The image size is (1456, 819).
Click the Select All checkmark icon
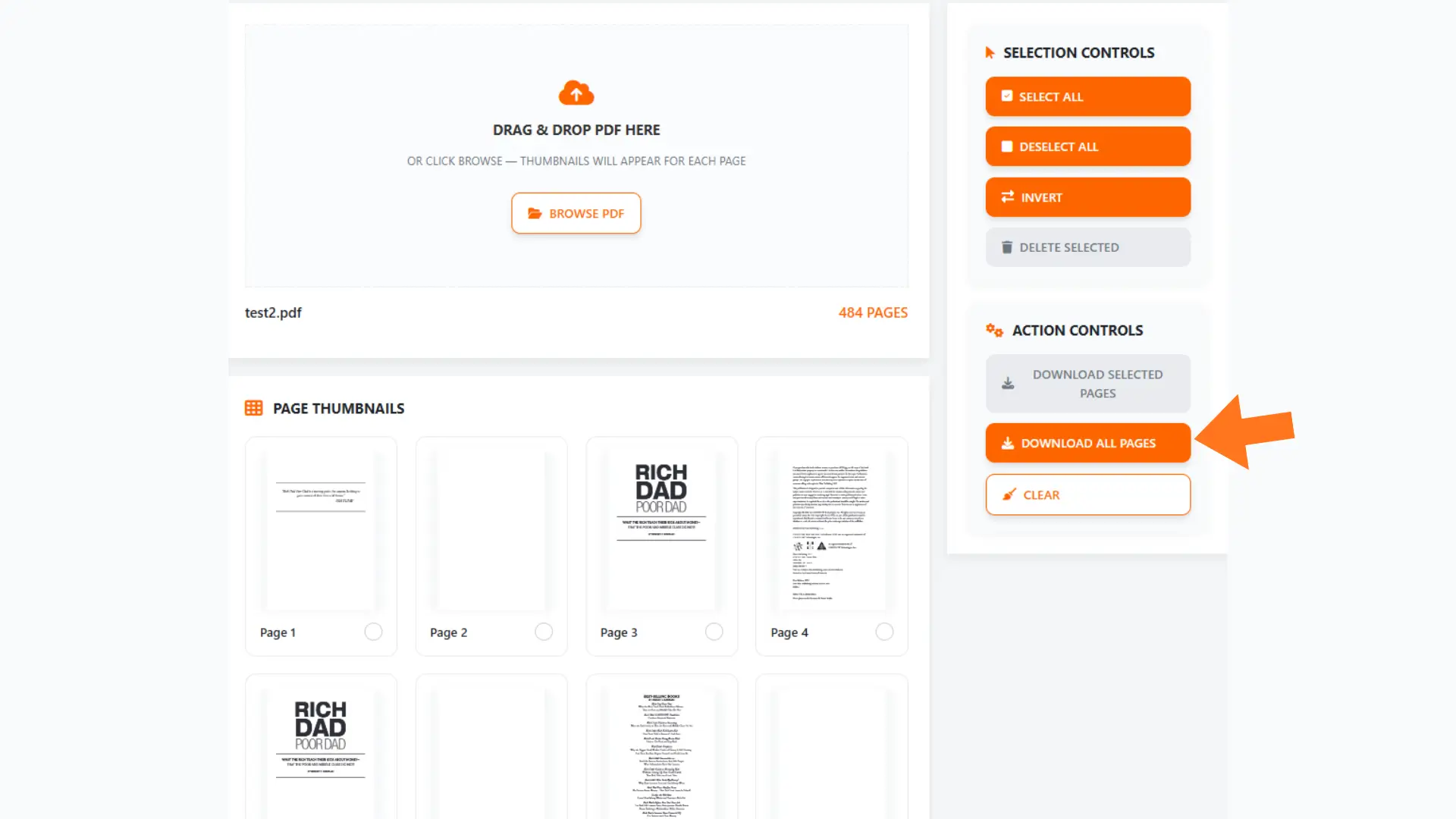[1007, 96]
